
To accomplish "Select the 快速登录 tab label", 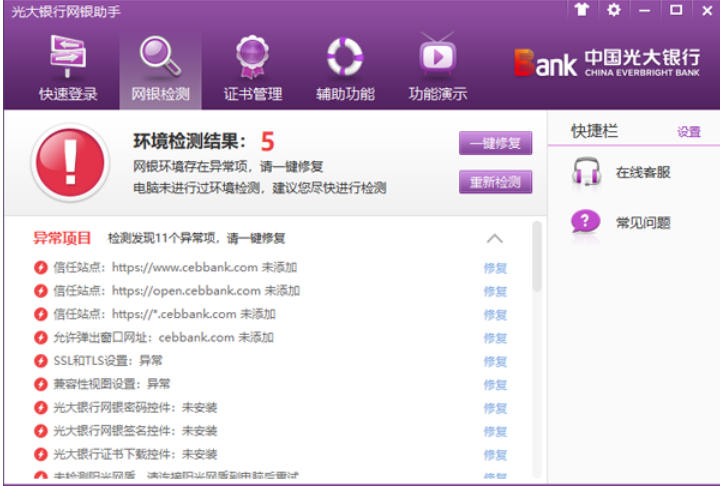I will coord(68,94).
